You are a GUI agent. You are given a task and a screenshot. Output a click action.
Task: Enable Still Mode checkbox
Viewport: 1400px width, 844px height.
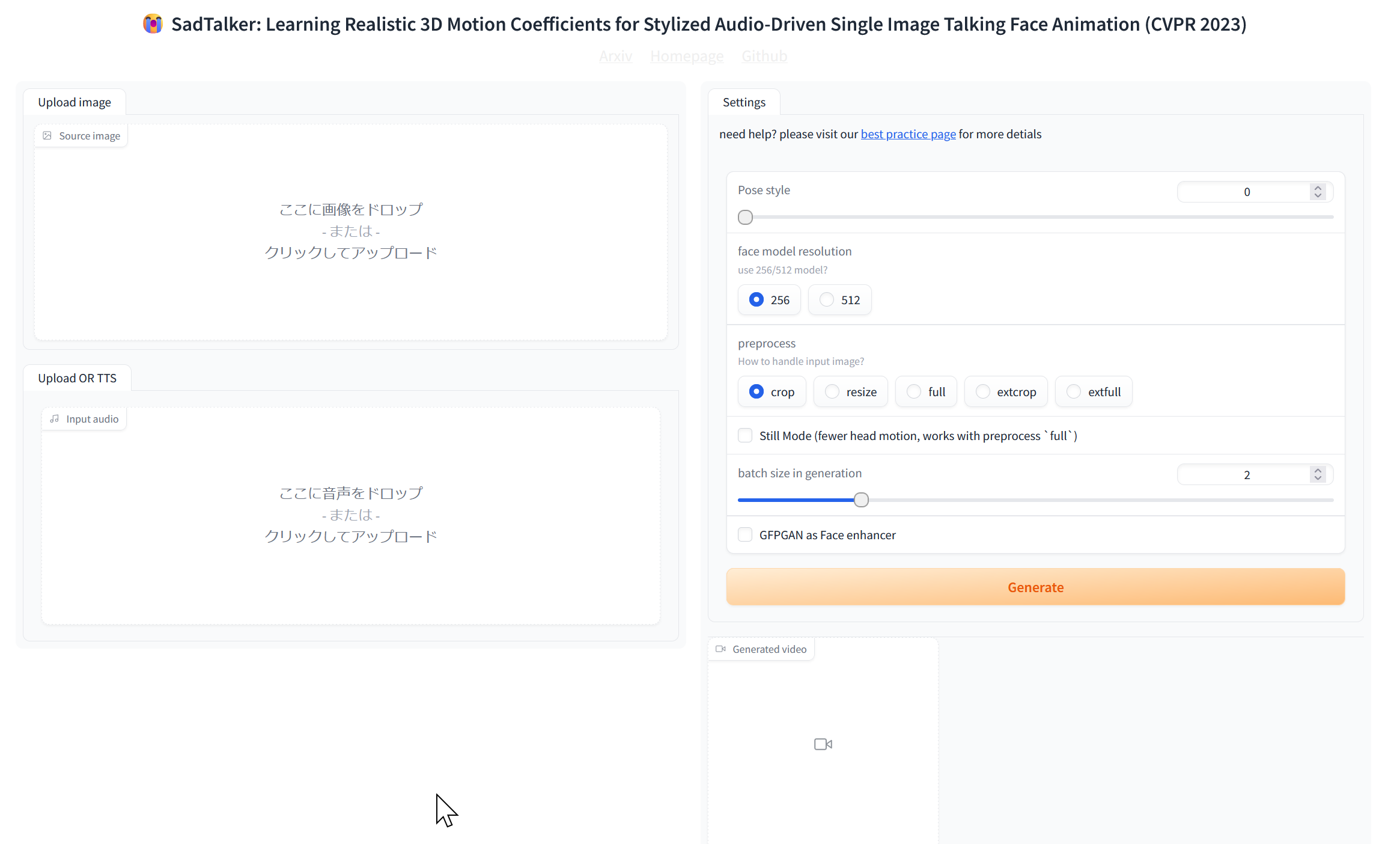coord(745,435)
